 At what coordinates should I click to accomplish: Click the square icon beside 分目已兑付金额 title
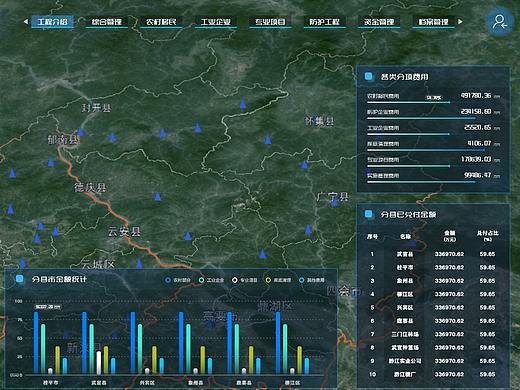point(369,214)
